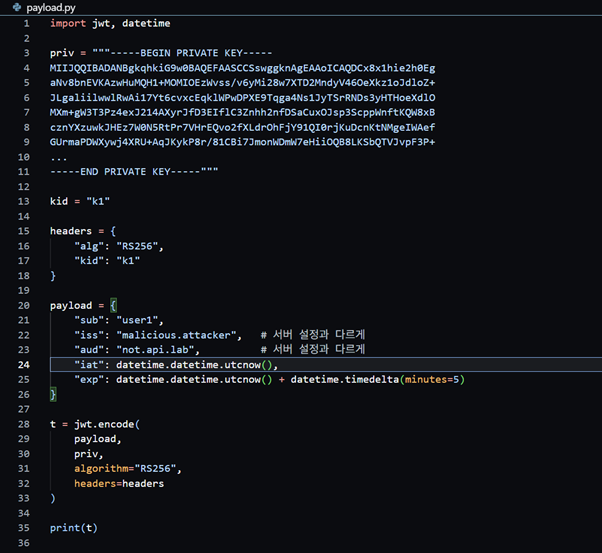The width and height of the screenshot is (602, 553).
Task: Click the 'priv' variable on line 3
Action: pos(61,53)
